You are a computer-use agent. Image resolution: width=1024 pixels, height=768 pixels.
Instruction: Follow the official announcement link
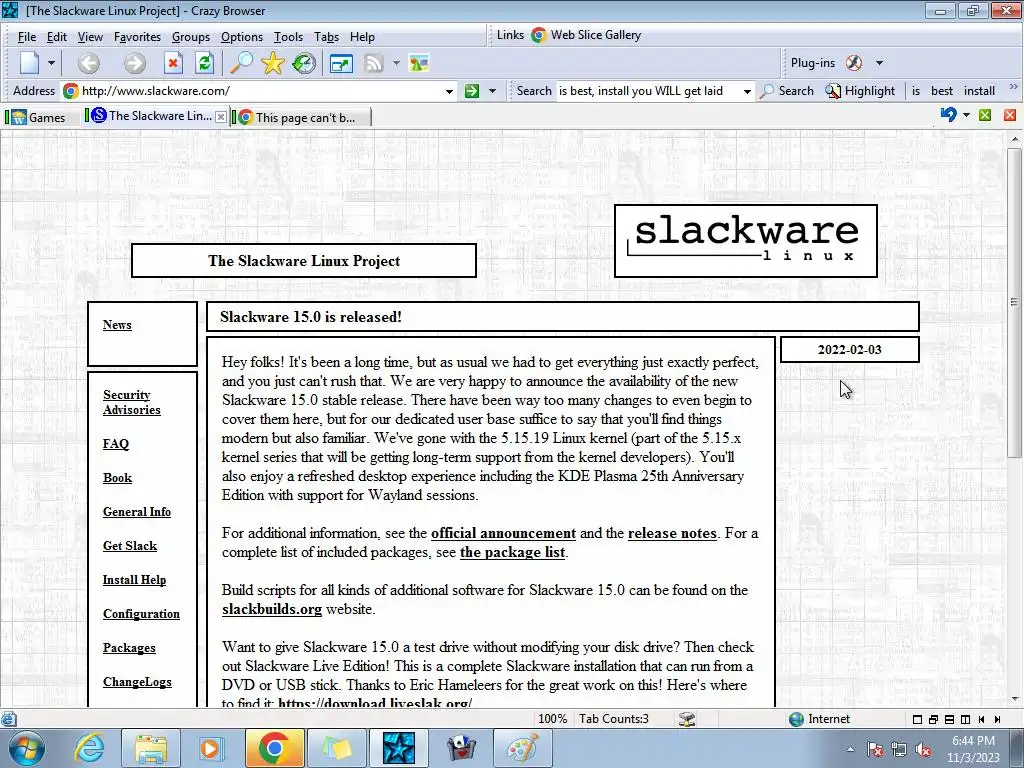(x=504, y=533)
